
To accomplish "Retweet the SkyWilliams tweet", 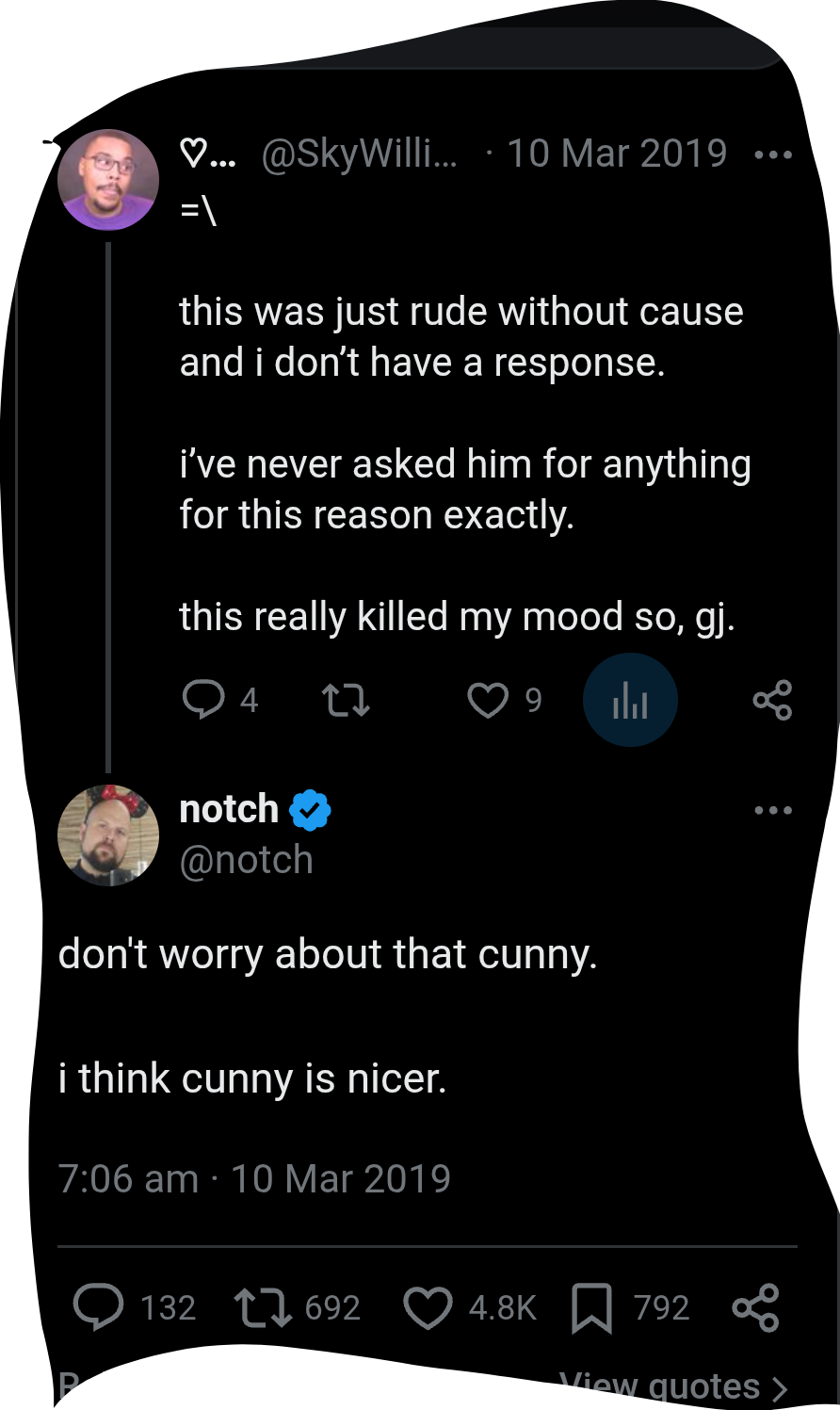I will coord(346,700).
